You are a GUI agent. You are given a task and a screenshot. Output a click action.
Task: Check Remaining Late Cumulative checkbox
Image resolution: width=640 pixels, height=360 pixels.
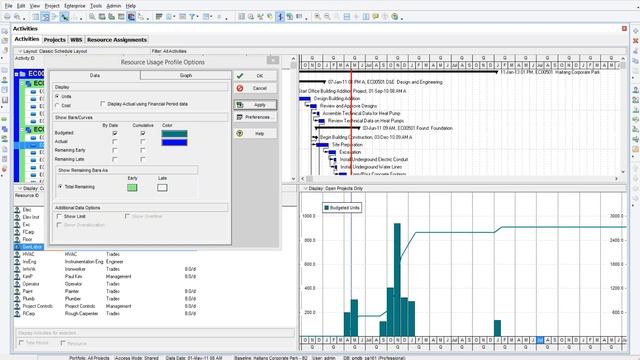[x=142, y=159]
